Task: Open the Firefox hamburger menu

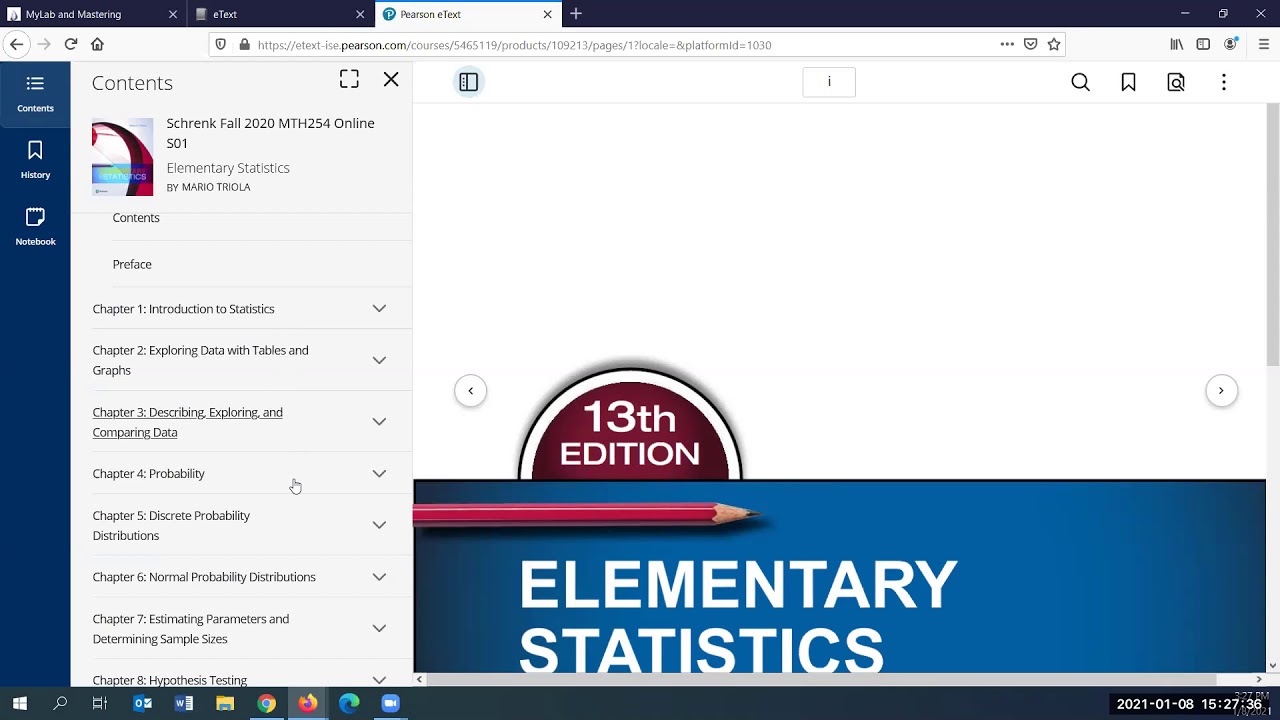Action: coord(1263,44)
